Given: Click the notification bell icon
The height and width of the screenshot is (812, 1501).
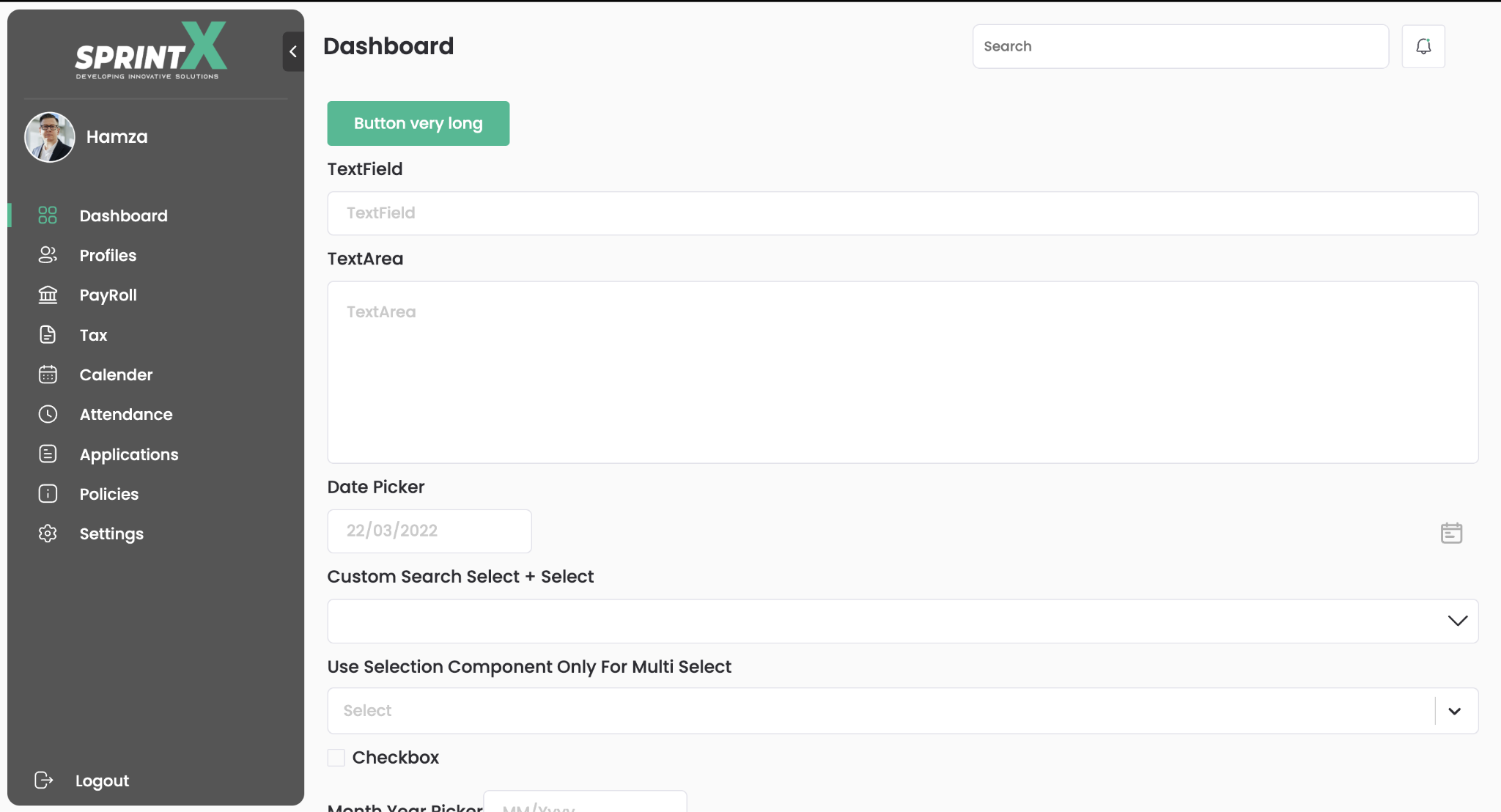Looking at the screenshot, I should coord(1423,46).
